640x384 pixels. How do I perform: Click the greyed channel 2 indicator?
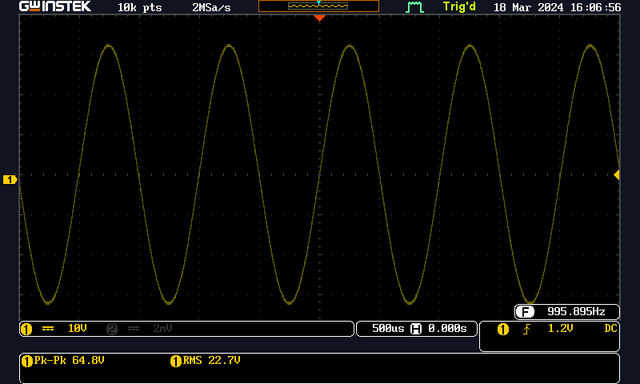[x=112, y=329]
